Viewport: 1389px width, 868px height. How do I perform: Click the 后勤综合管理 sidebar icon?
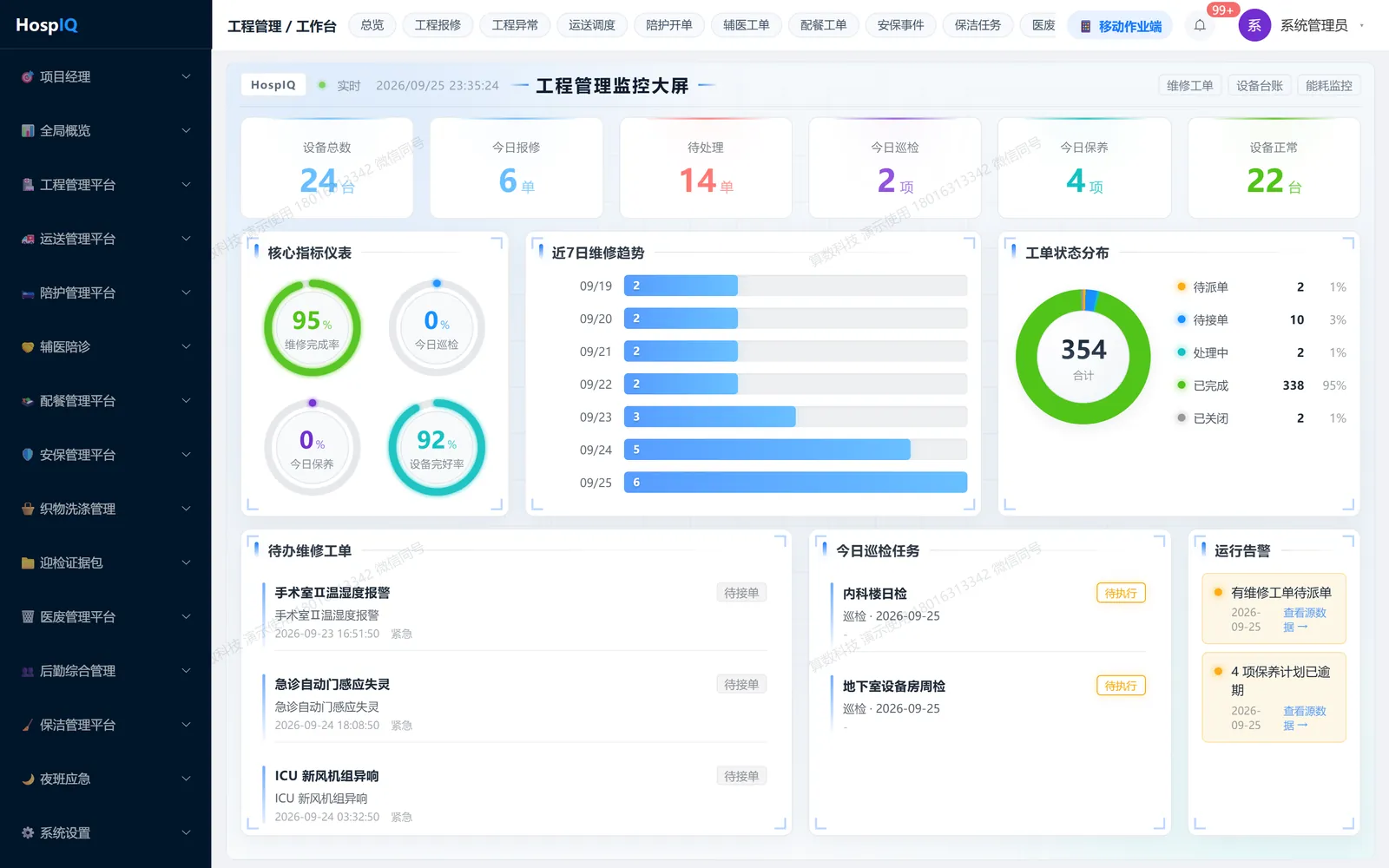point(28,671)
